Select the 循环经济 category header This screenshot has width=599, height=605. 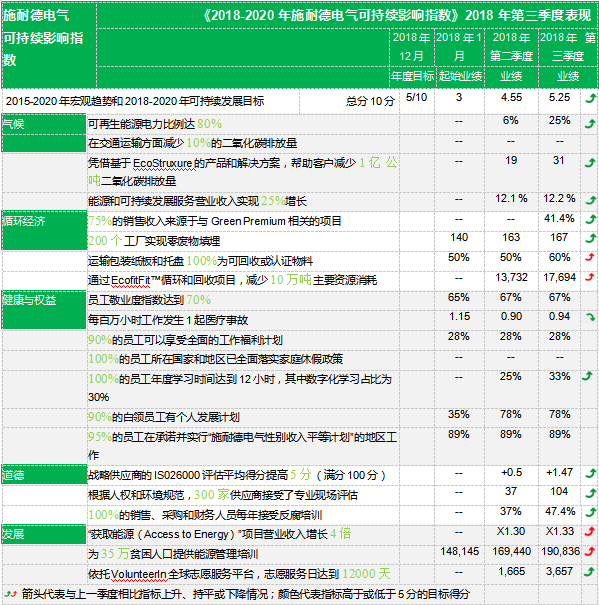44,230
